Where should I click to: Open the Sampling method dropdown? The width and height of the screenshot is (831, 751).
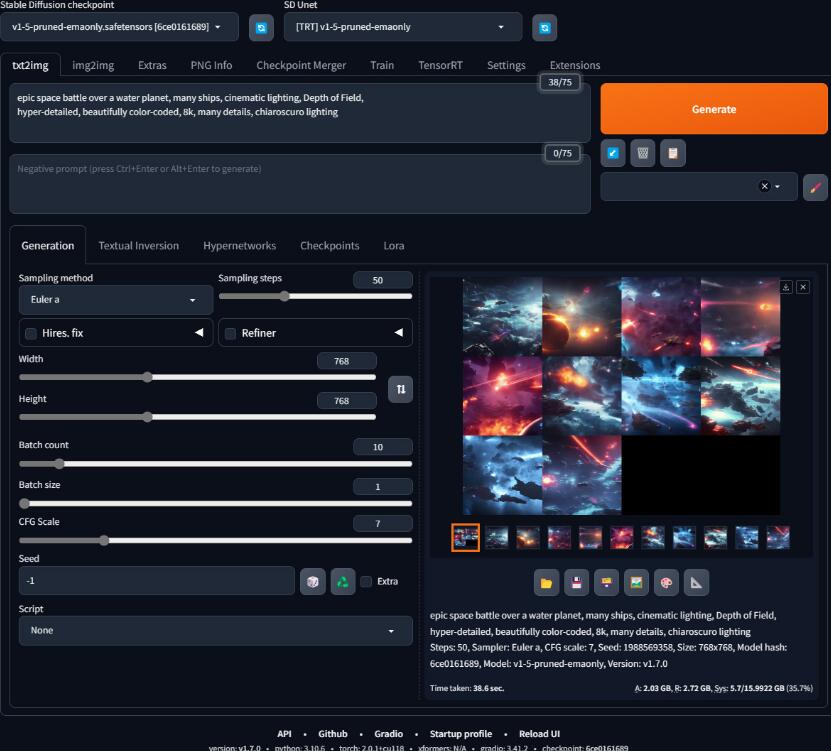pyautogui.click(x=116, y=299)
